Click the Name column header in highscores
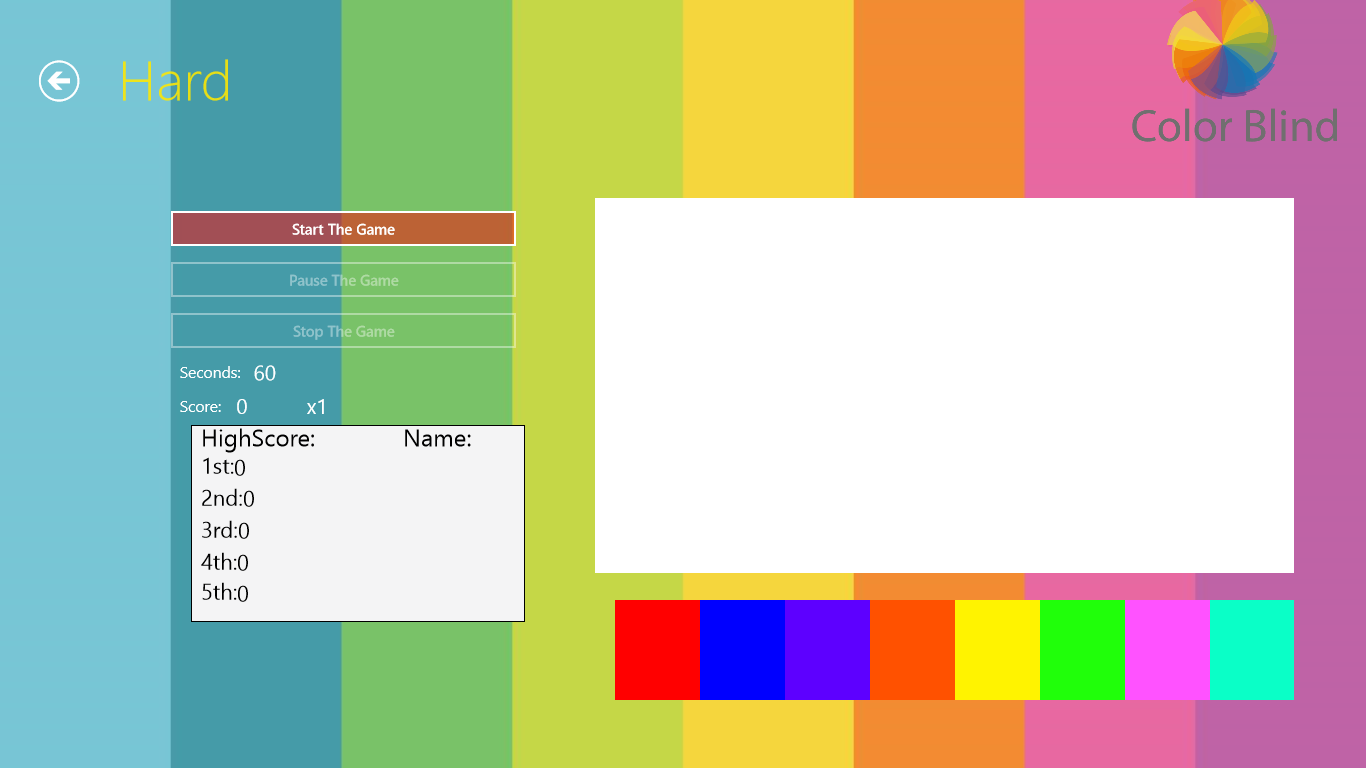 pyautogui.click(x=437, y=439)
